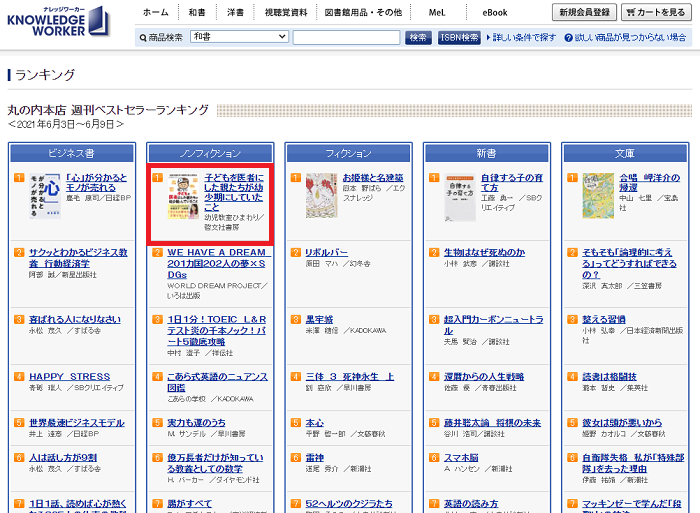
Task: Open 子どもを医者にした親たちが幼少期にしていたこと link
Action: click(234, 192)
